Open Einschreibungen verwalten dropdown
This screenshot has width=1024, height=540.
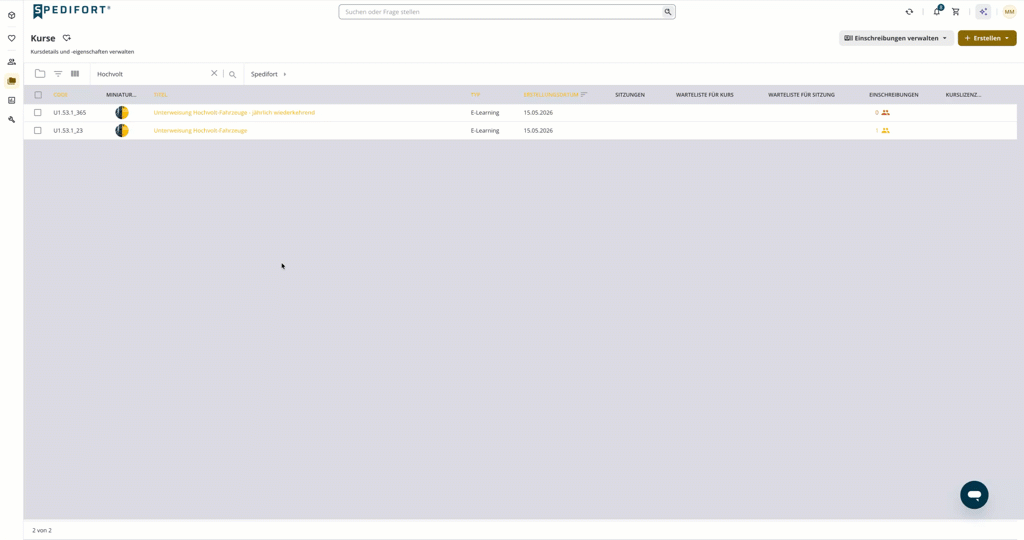click(x=895, y=38)
